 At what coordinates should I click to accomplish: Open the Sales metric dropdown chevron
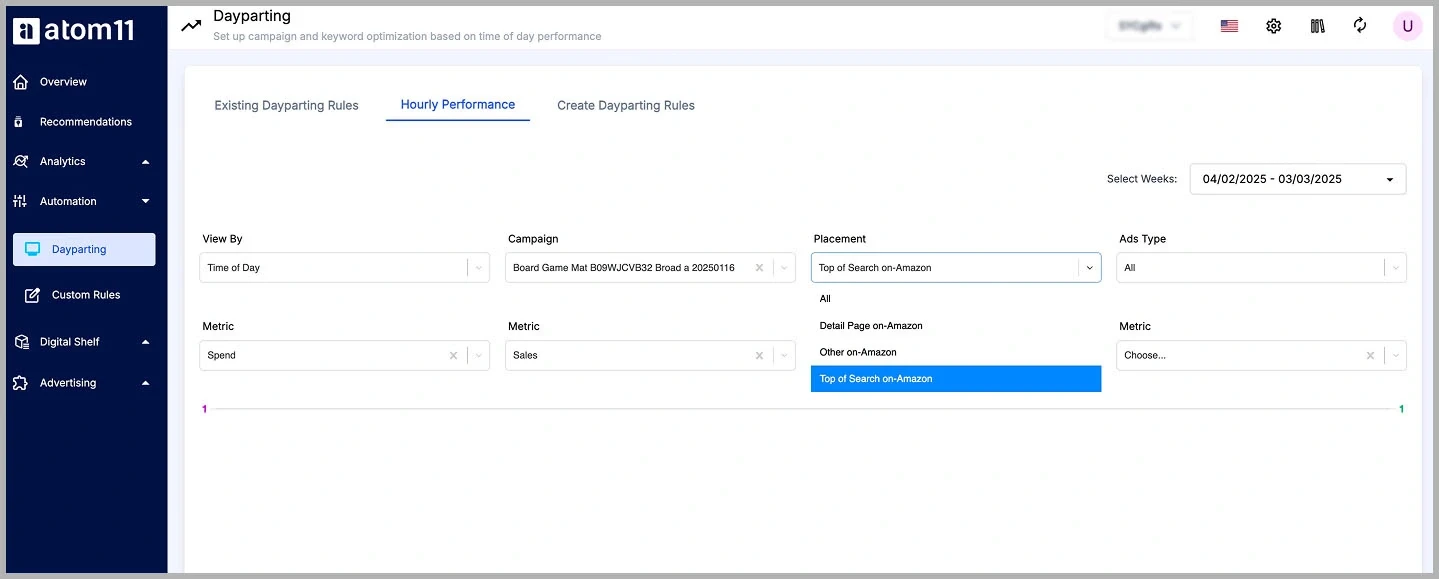(784, 355)
